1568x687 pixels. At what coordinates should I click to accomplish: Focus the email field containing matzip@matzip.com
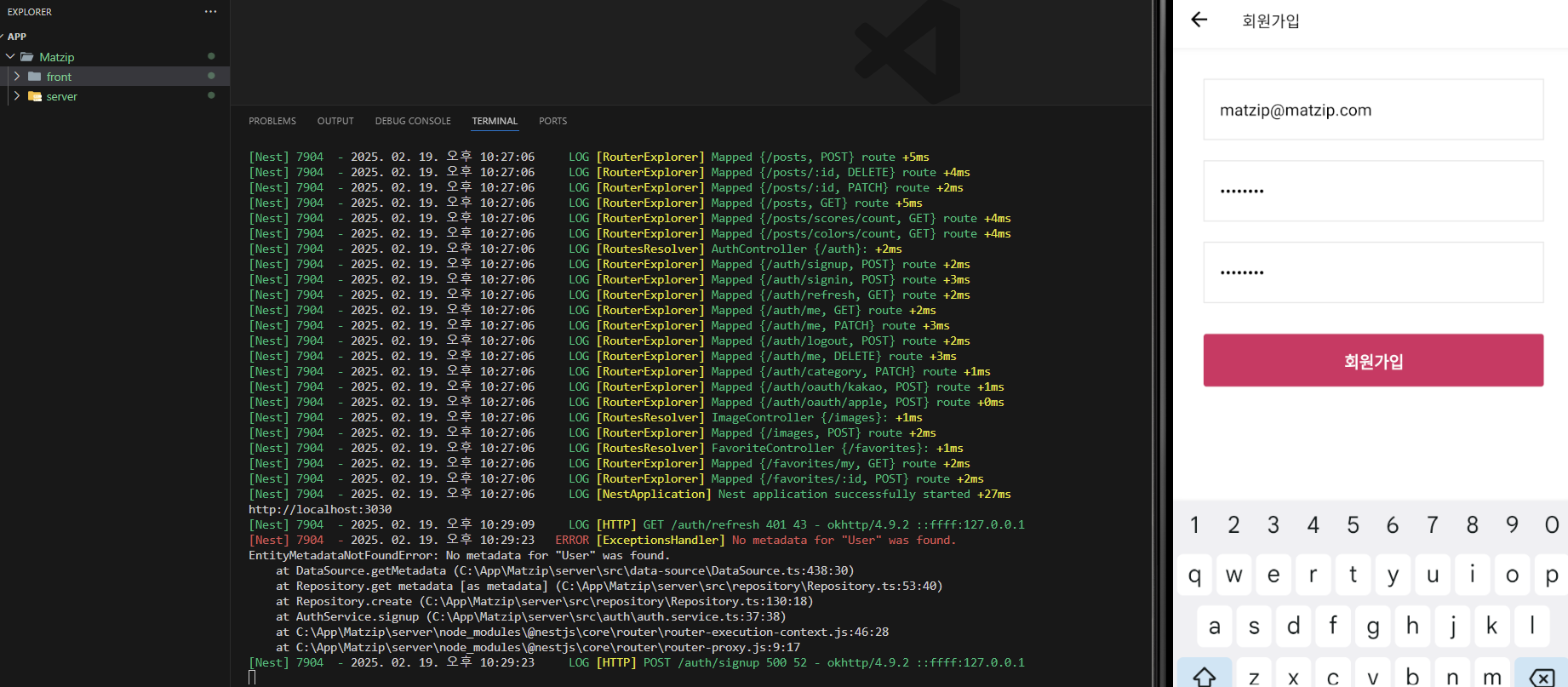(1373, 110)
